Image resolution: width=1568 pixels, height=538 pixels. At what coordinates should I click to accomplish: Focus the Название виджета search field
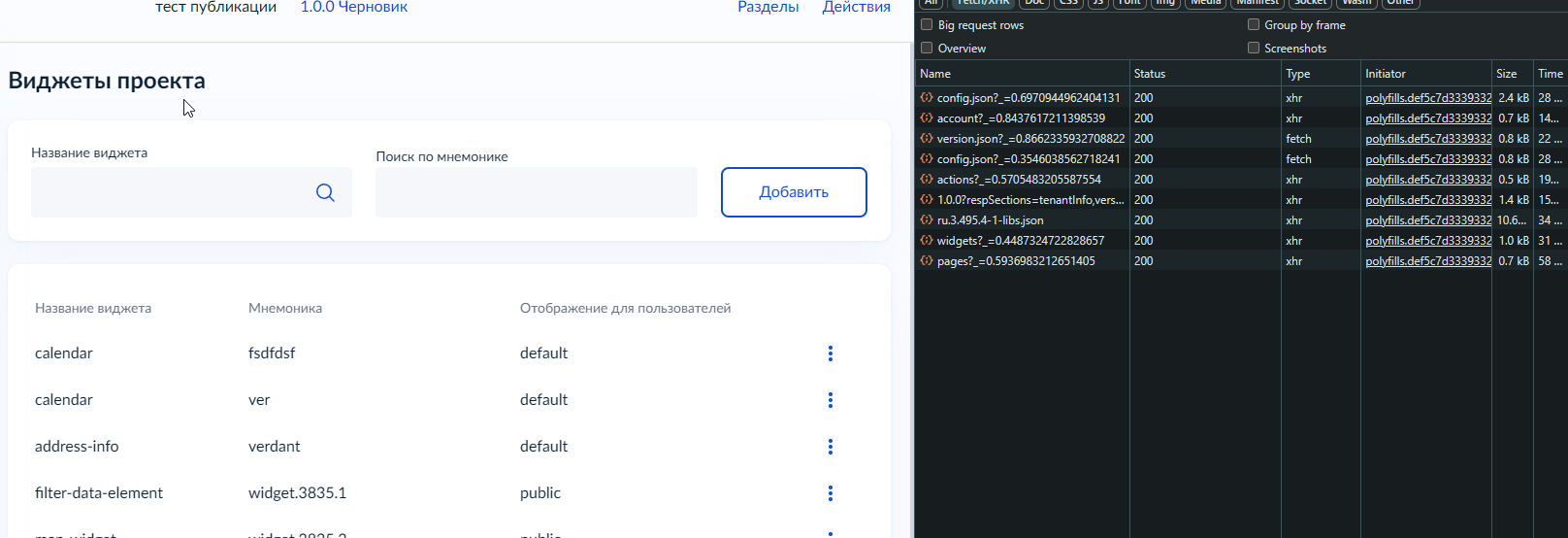[191, 192]
